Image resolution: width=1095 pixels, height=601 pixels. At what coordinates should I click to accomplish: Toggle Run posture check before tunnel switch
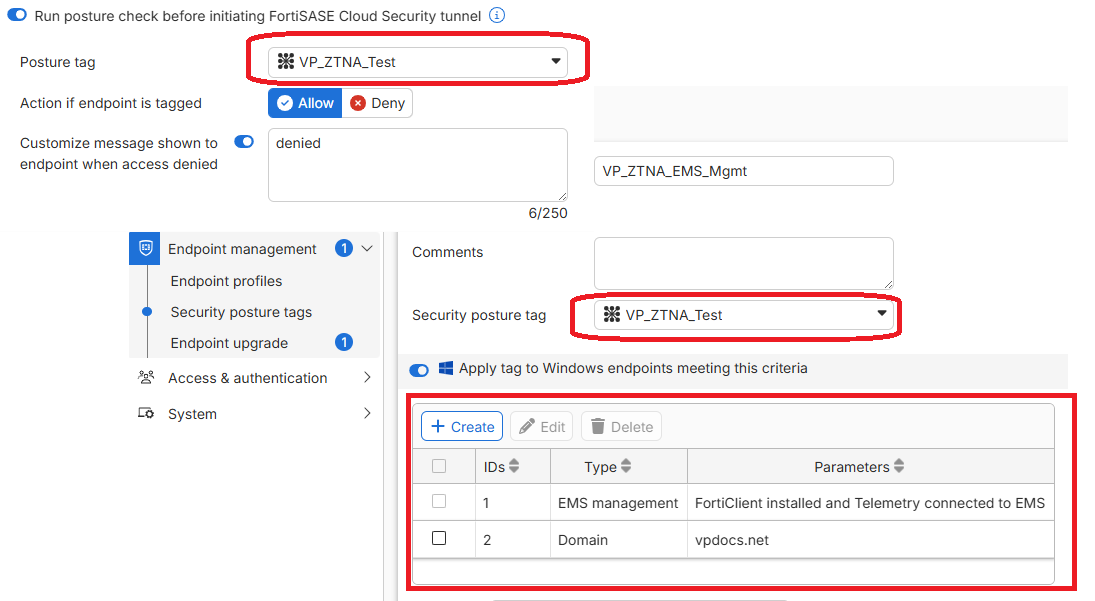pos(17,15)
